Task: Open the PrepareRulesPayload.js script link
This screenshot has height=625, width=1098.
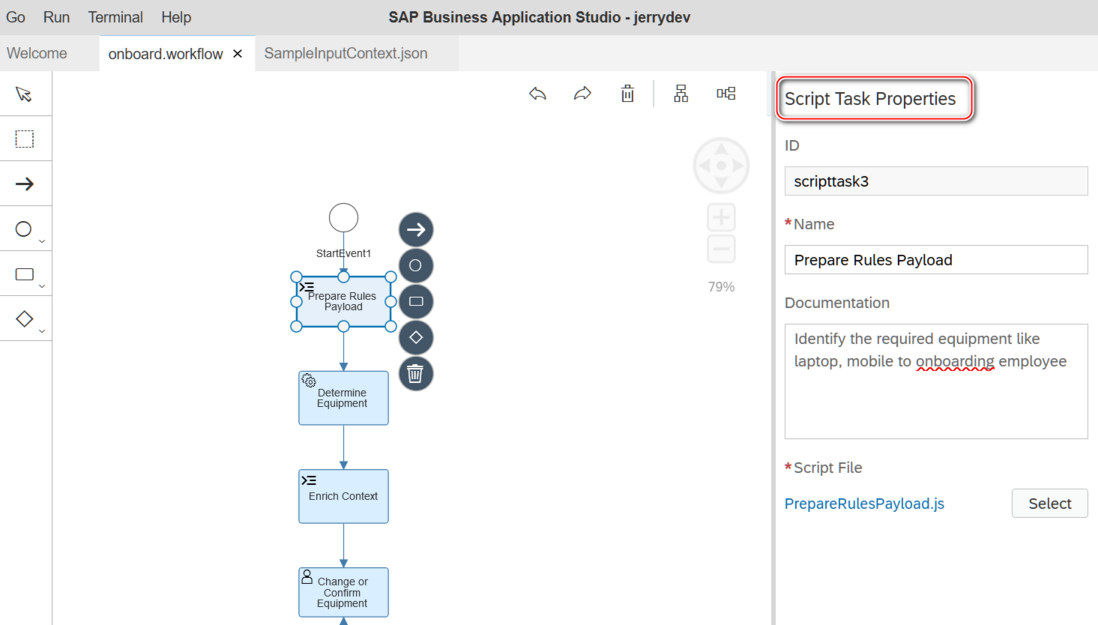Action: pyautogui.click(x=864, y=504)
